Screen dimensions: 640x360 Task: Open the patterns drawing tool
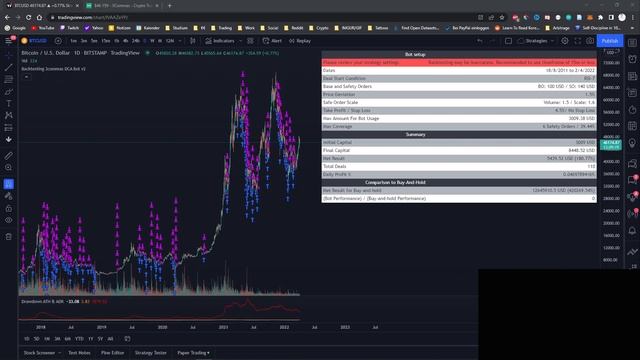pos(9,116)
